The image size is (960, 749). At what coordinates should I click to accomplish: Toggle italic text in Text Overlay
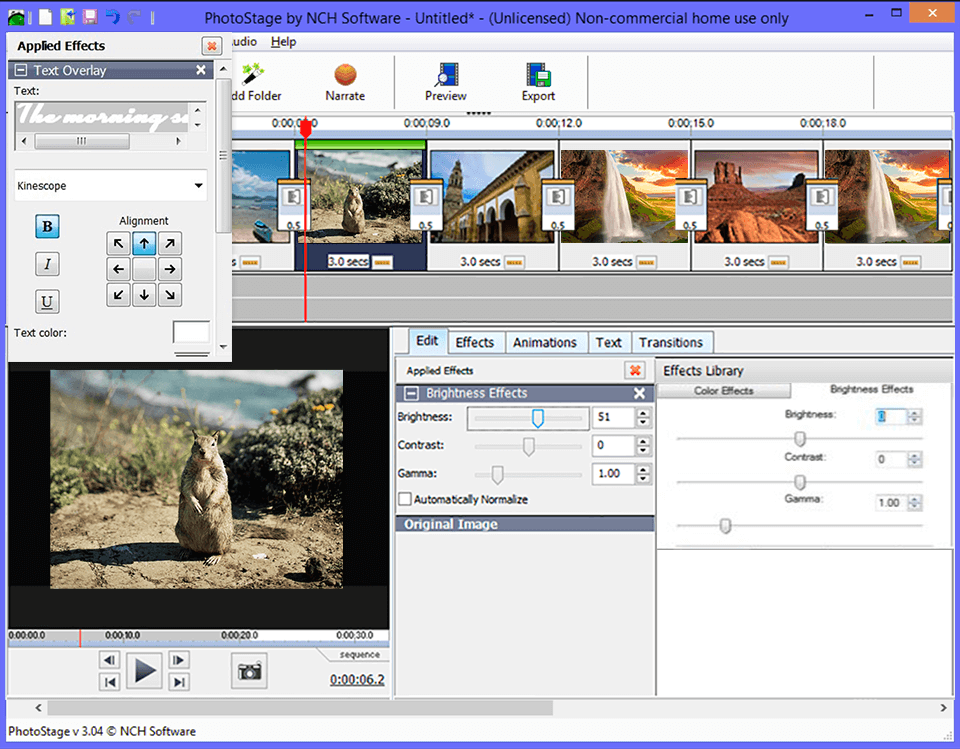47,264
